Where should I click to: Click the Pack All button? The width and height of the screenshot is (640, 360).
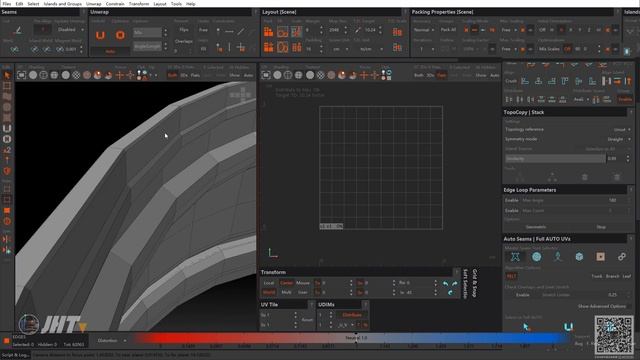pyautogui.click(x=448, y=30)
